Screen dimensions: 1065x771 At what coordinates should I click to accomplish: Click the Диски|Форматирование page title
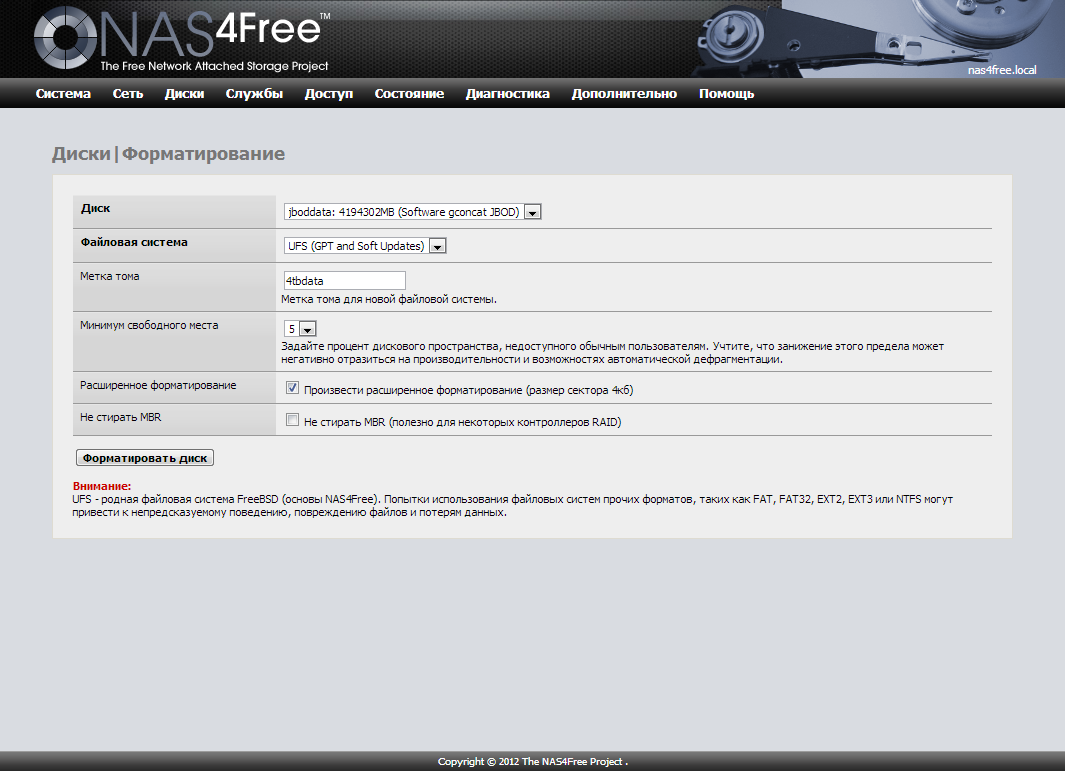pos(168,154)
